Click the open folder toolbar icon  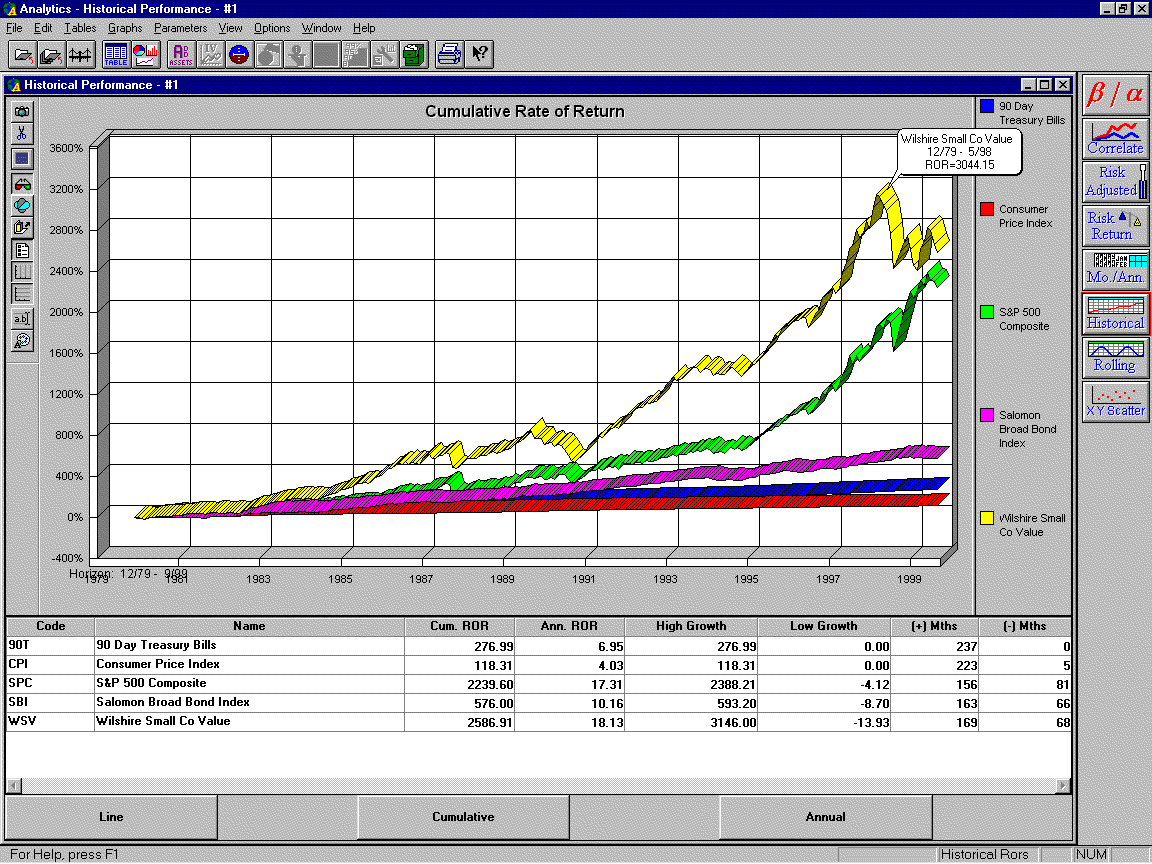[22, 54]
